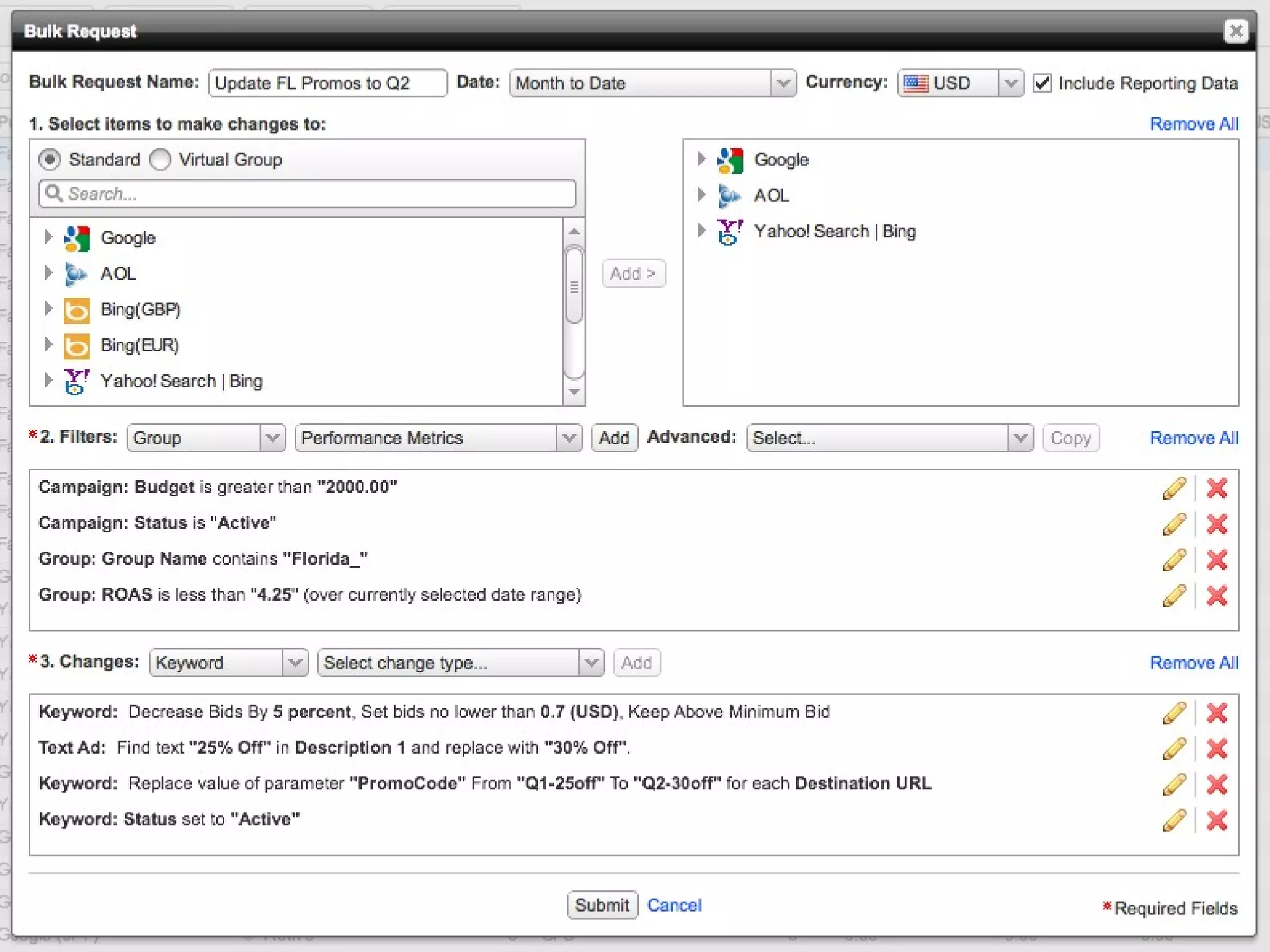
Task: Edit the Decrease Bids By 5 percent change
Action: pos(1174,713)
